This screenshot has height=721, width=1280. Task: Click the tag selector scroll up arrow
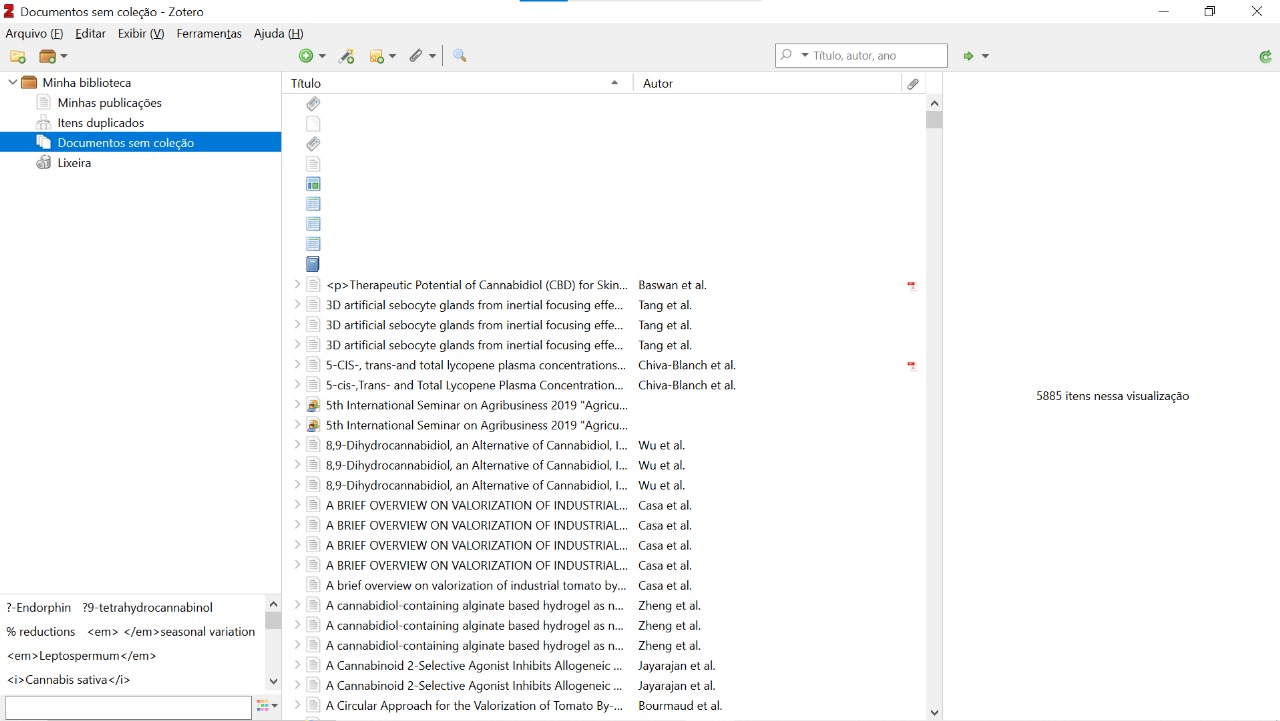[273, 605]
